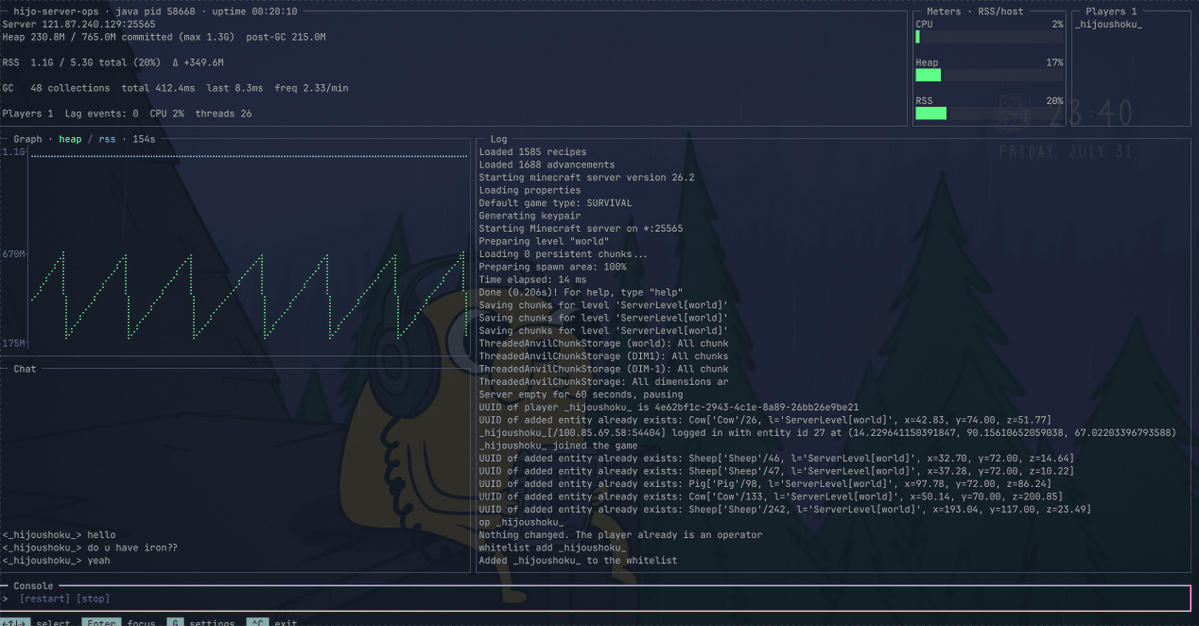This screenshot has height=626, width=1199.
Task: Click the ^C exit key hint
Action: (x=271, y=621)
